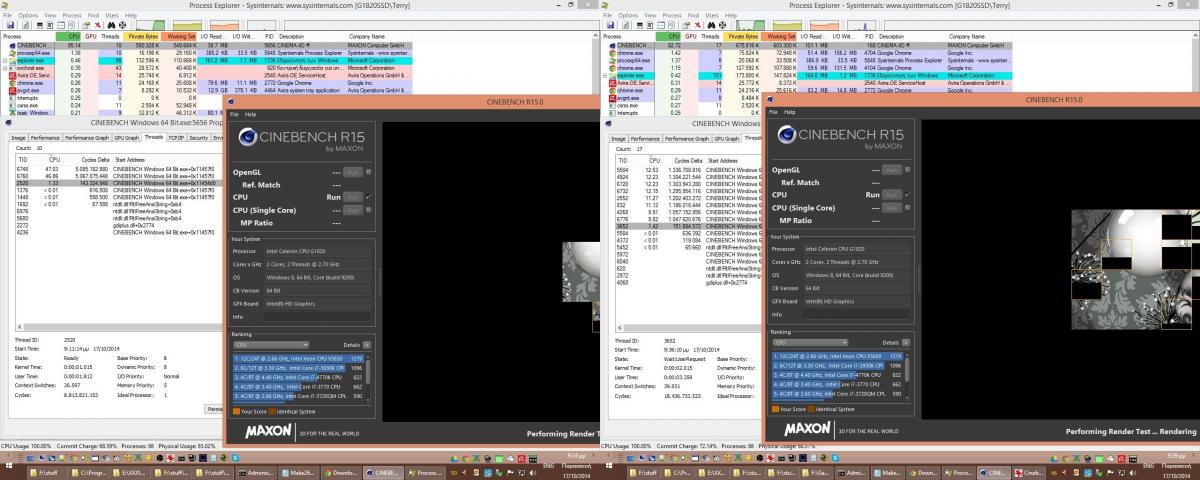Click Refresh Now icon in right Process Explorer toolbar
The image size is (1200, 480).
click(x=626, y=25)
